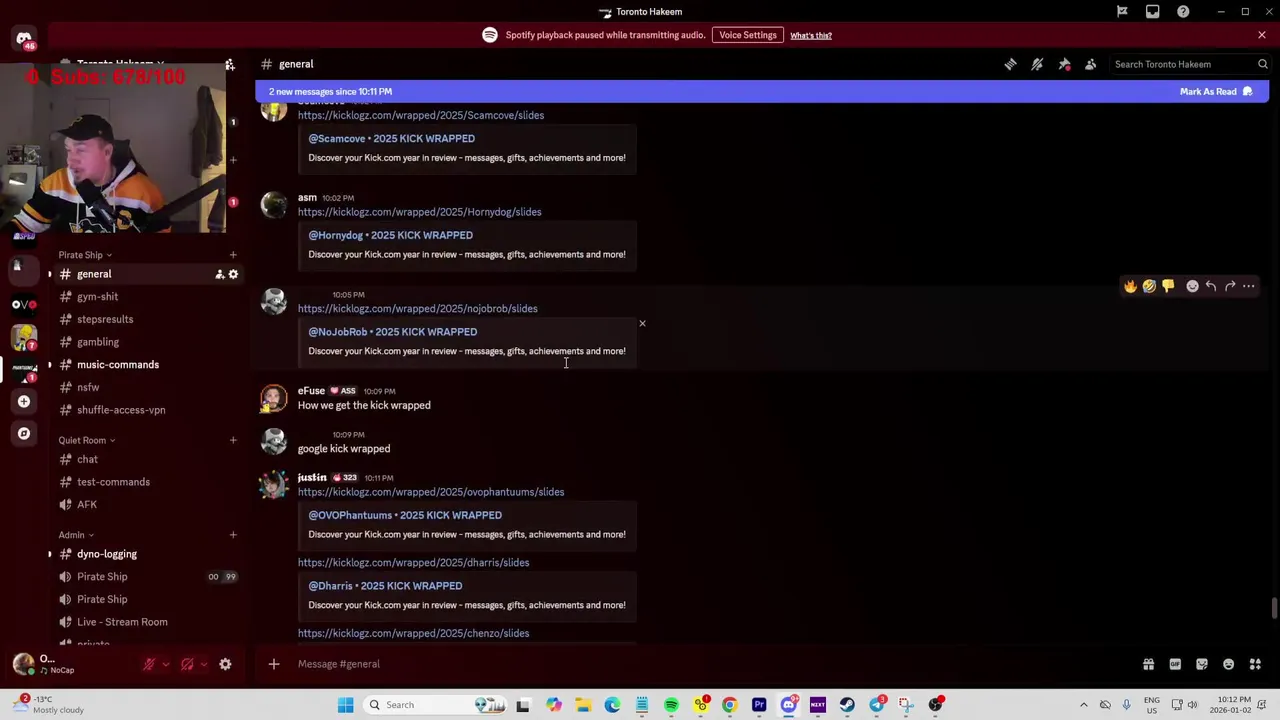Open the dyno-logging channel
The width and height of the screenshot is (1280, 720).
[x=107, y=554]
